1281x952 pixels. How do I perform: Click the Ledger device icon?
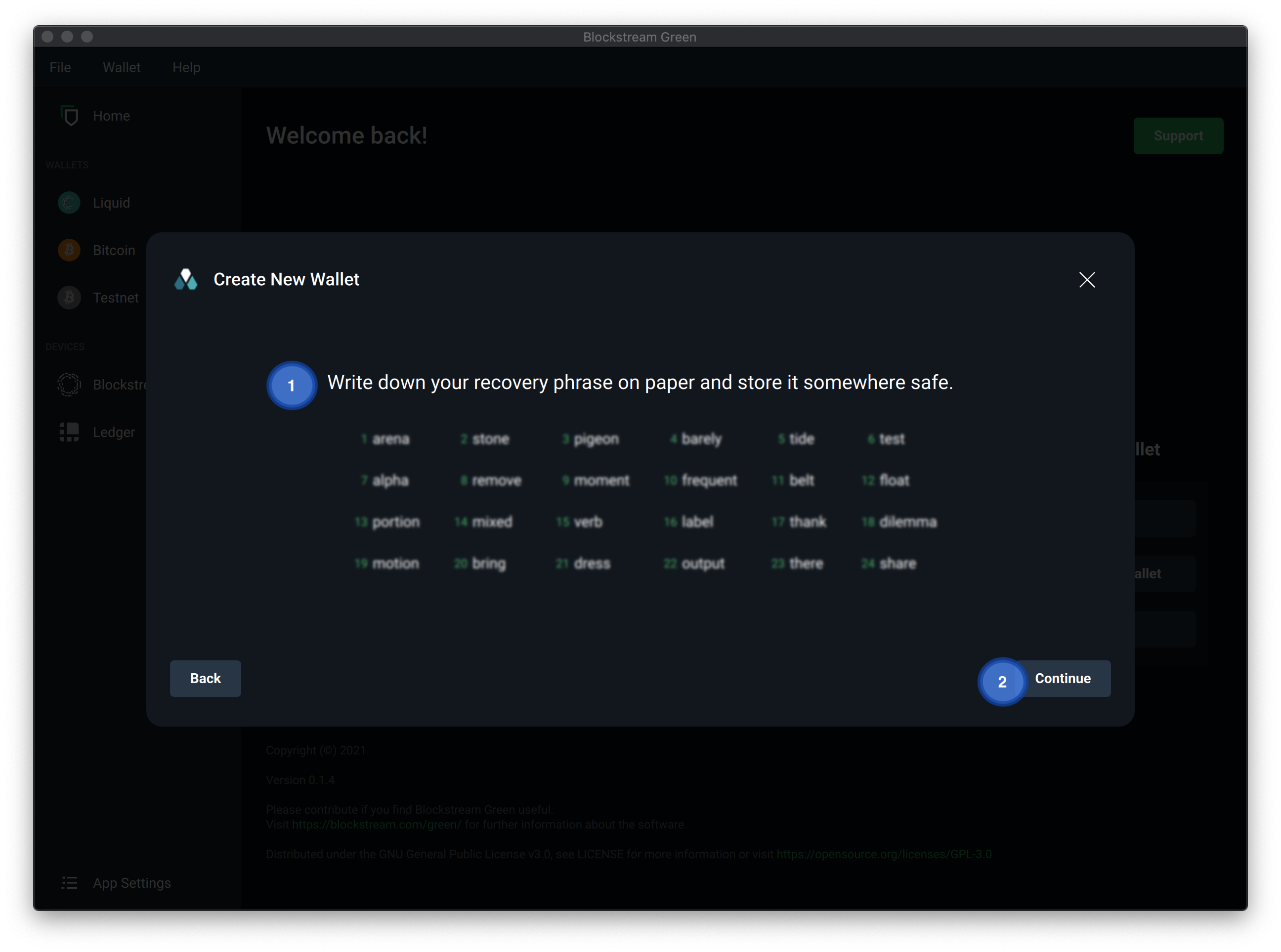click(69, 432)
